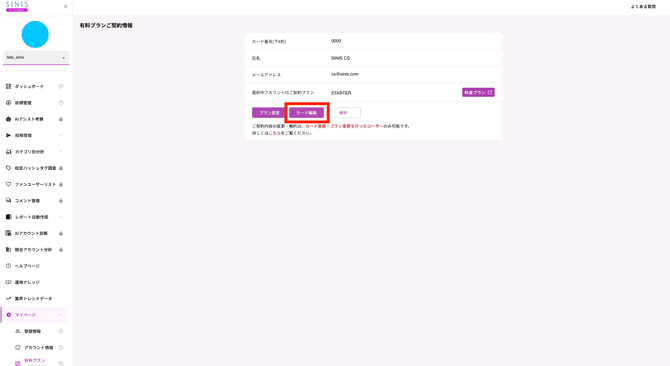Click the lock icon beside 競合アカウント分析
This screenshot has height=366, width=670.
pyautogui.click(x=61, y=249)
